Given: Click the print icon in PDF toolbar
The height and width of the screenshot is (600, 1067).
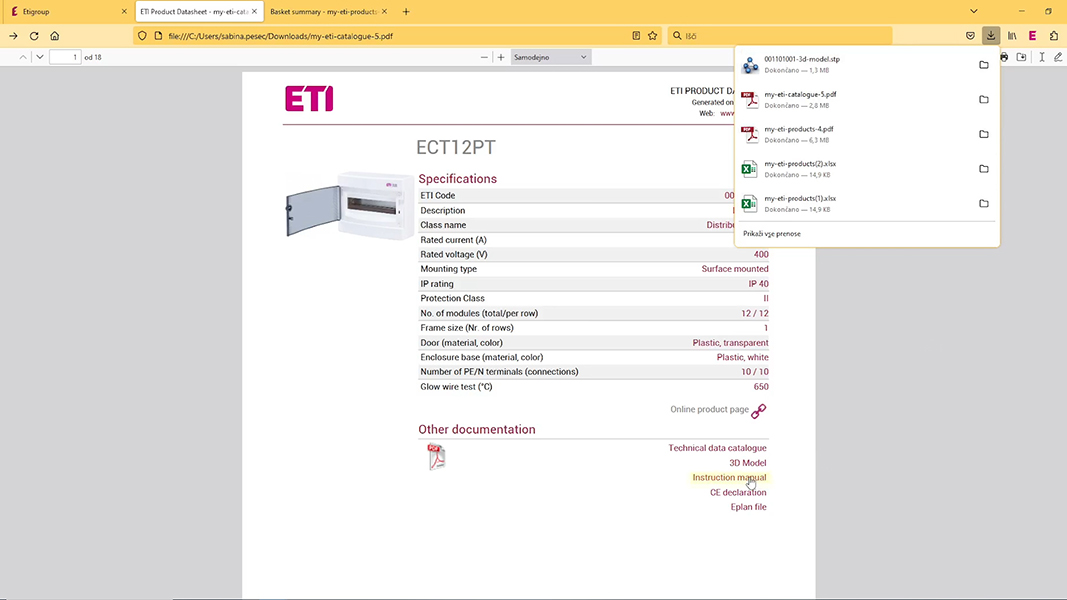Looking at the screenshot, I should click(x=1003, y=57).
